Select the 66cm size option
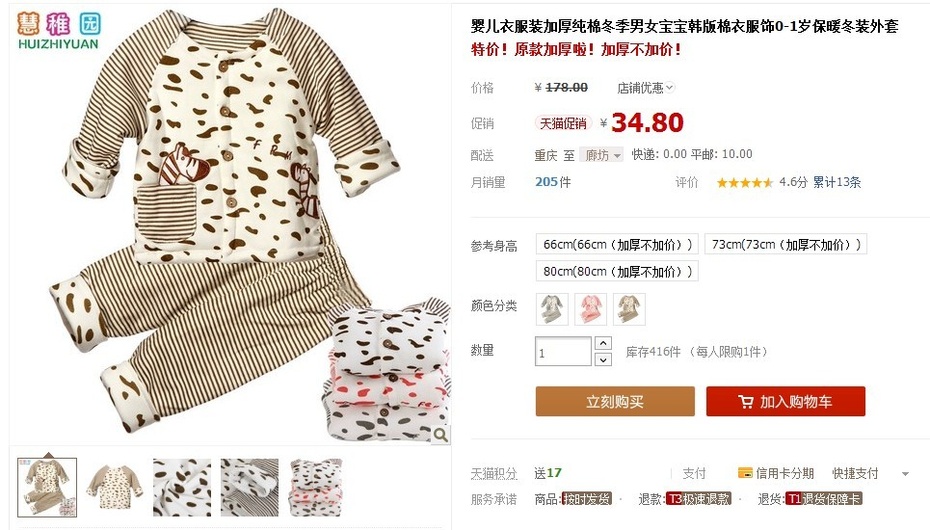930x530 pixels. (617, 244)
